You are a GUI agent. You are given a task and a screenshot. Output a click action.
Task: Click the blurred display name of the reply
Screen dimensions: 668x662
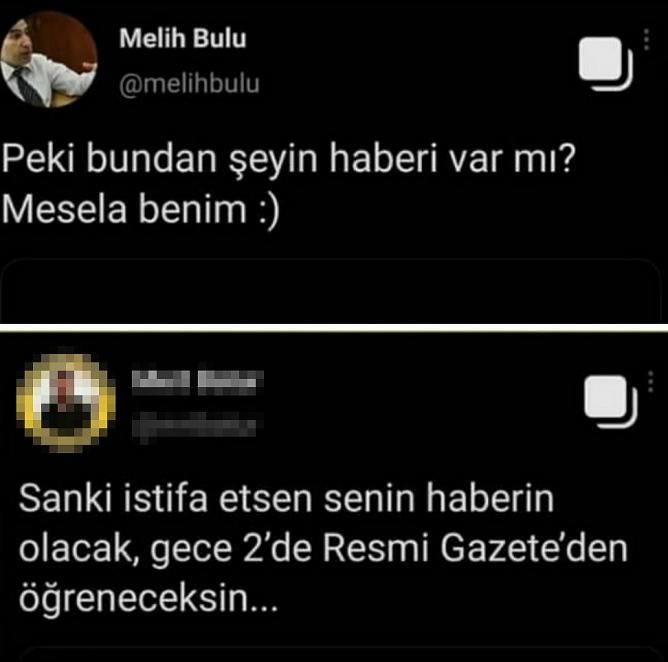[198, 382]
